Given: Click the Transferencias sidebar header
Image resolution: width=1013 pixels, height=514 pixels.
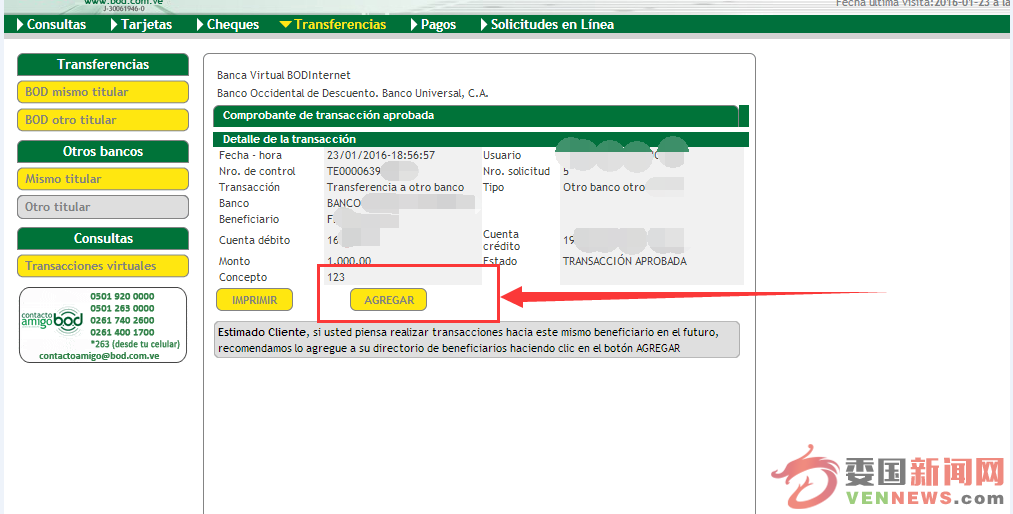Looking at the screenshot, I should click(x=103, y=65).
